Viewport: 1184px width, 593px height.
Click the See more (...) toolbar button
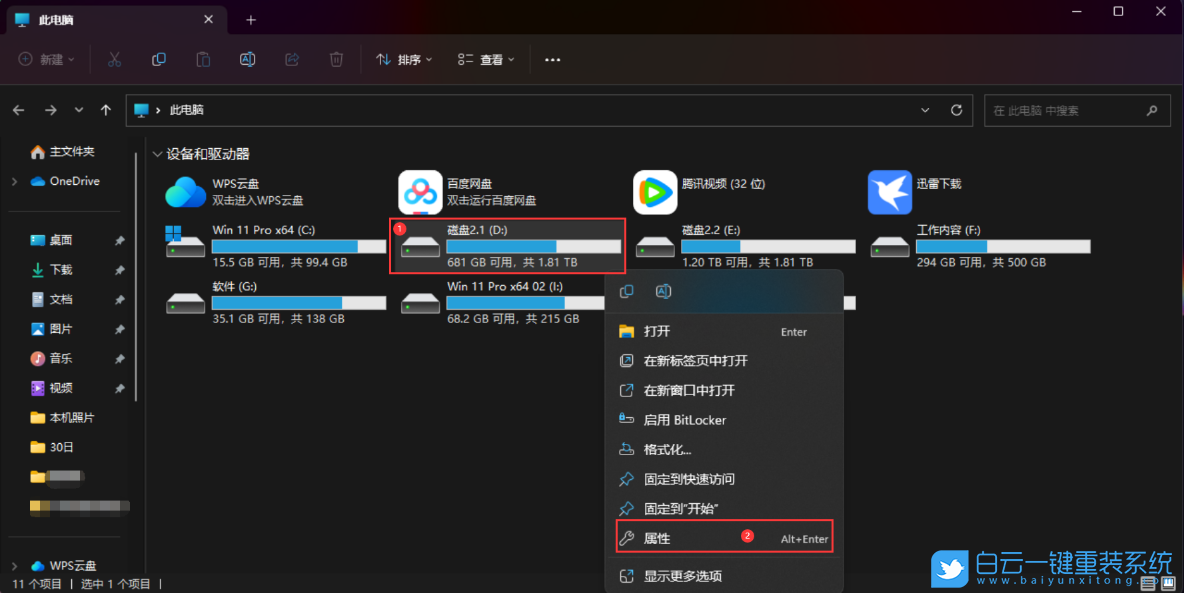click(x=552, y=59)
